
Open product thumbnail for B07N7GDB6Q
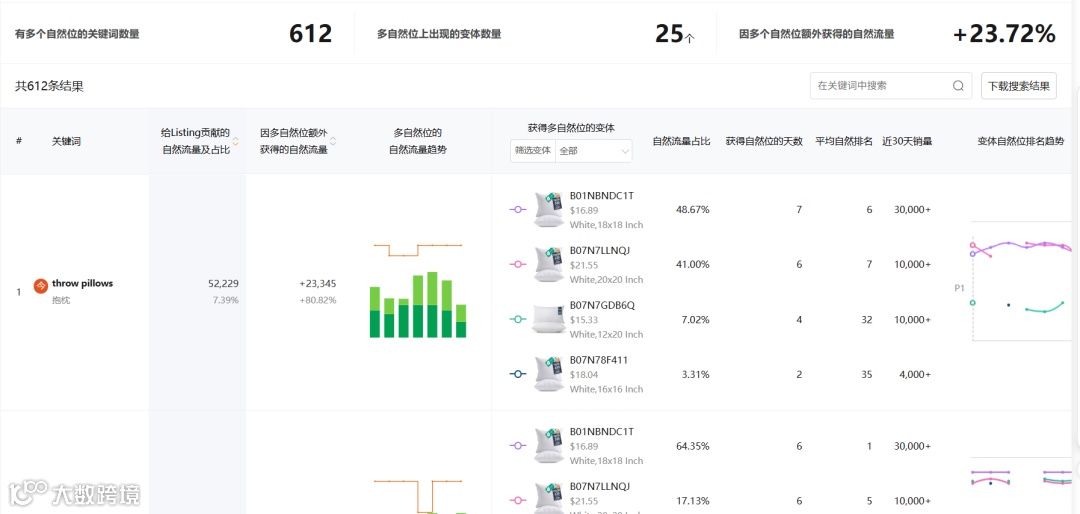549,320
